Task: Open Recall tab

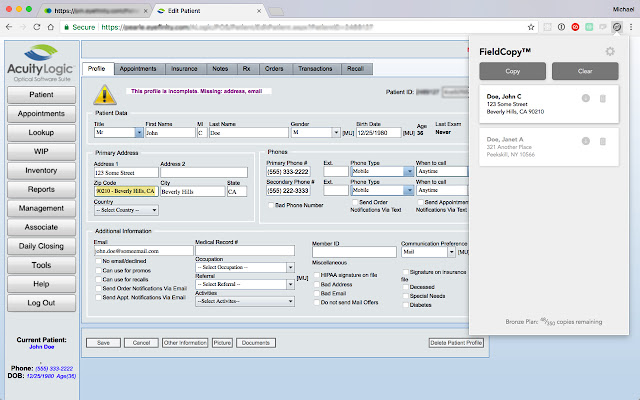Action: coord(355,69)
